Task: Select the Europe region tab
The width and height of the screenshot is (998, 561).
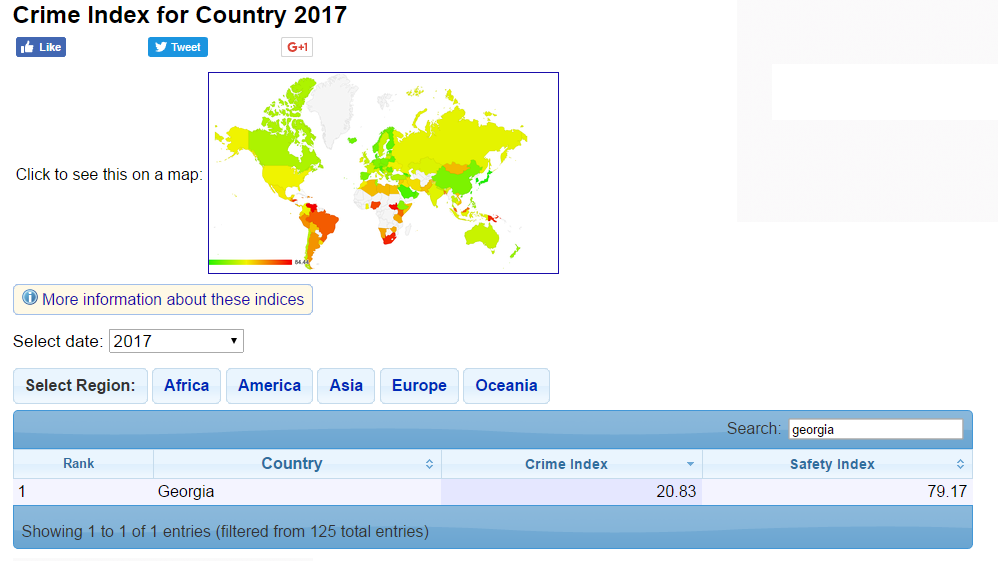Action: 419,386
